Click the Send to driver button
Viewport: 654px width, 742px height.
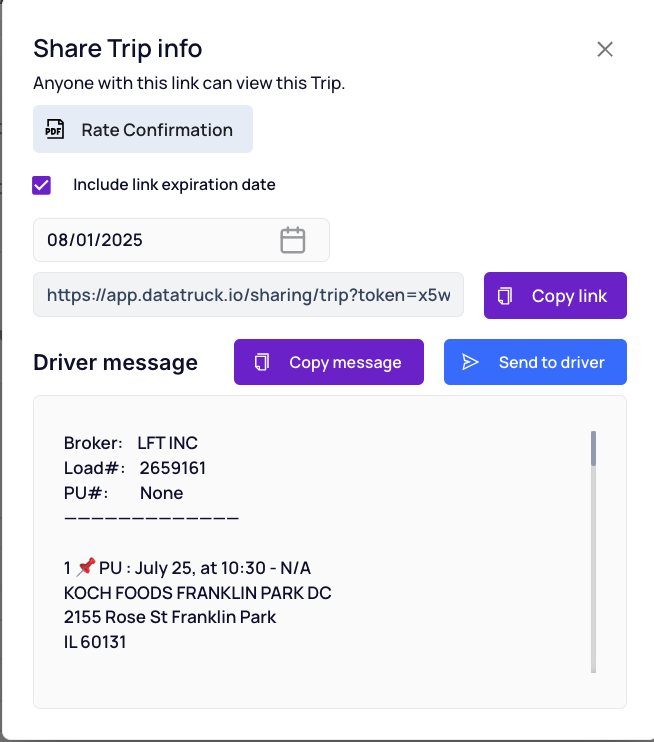click(x=535, y=362)
